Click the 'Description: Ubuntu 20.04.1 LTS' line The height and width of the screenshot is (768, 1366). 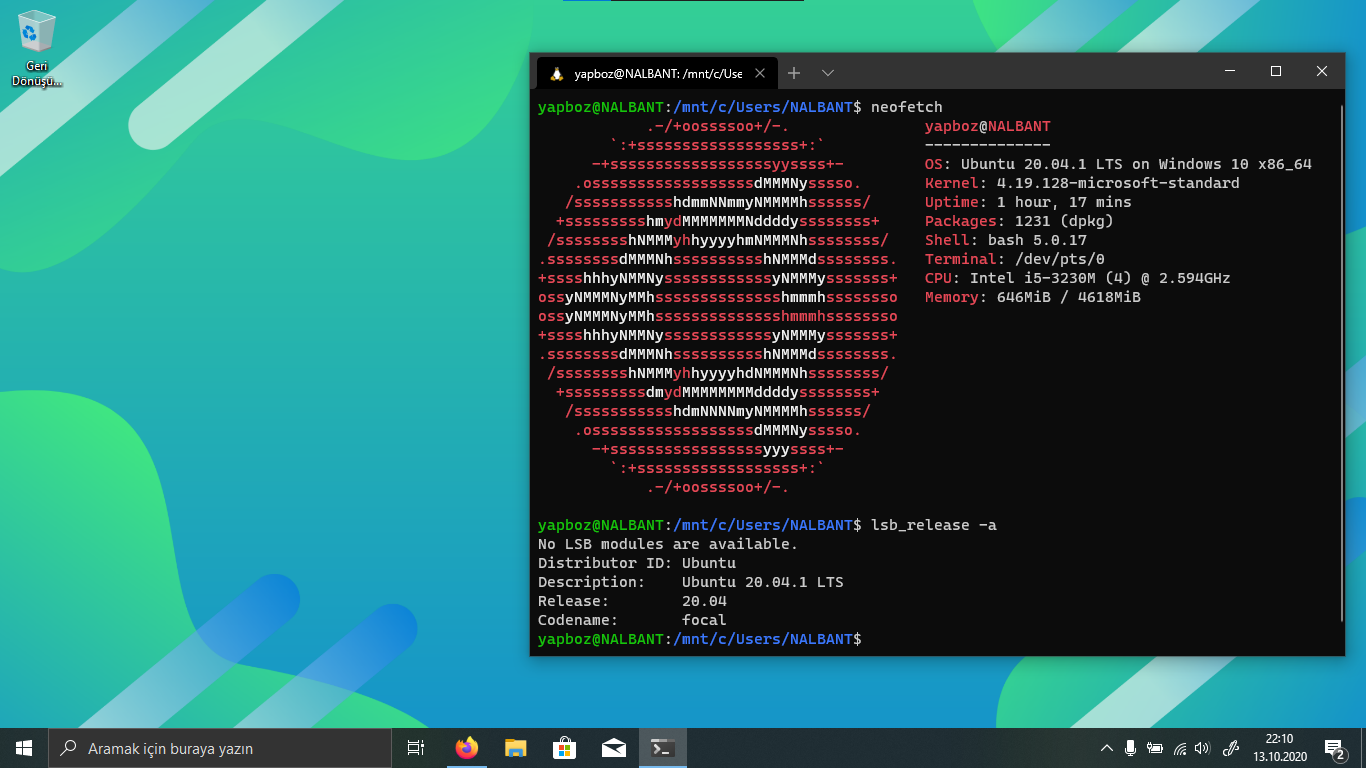tap(691, 582)
